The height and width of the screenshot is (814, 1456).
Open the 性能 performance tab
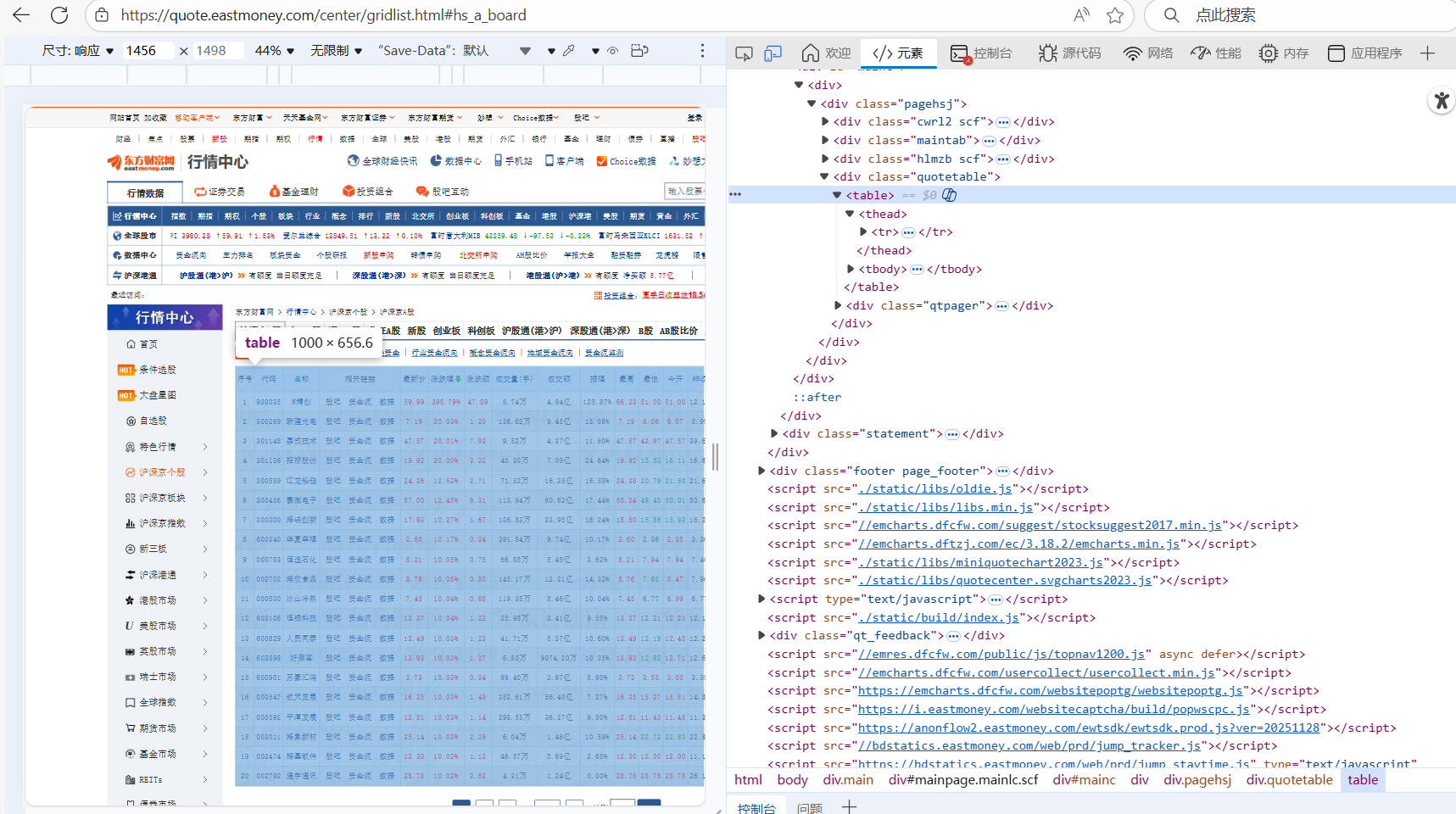click(x=1216, y=53)
